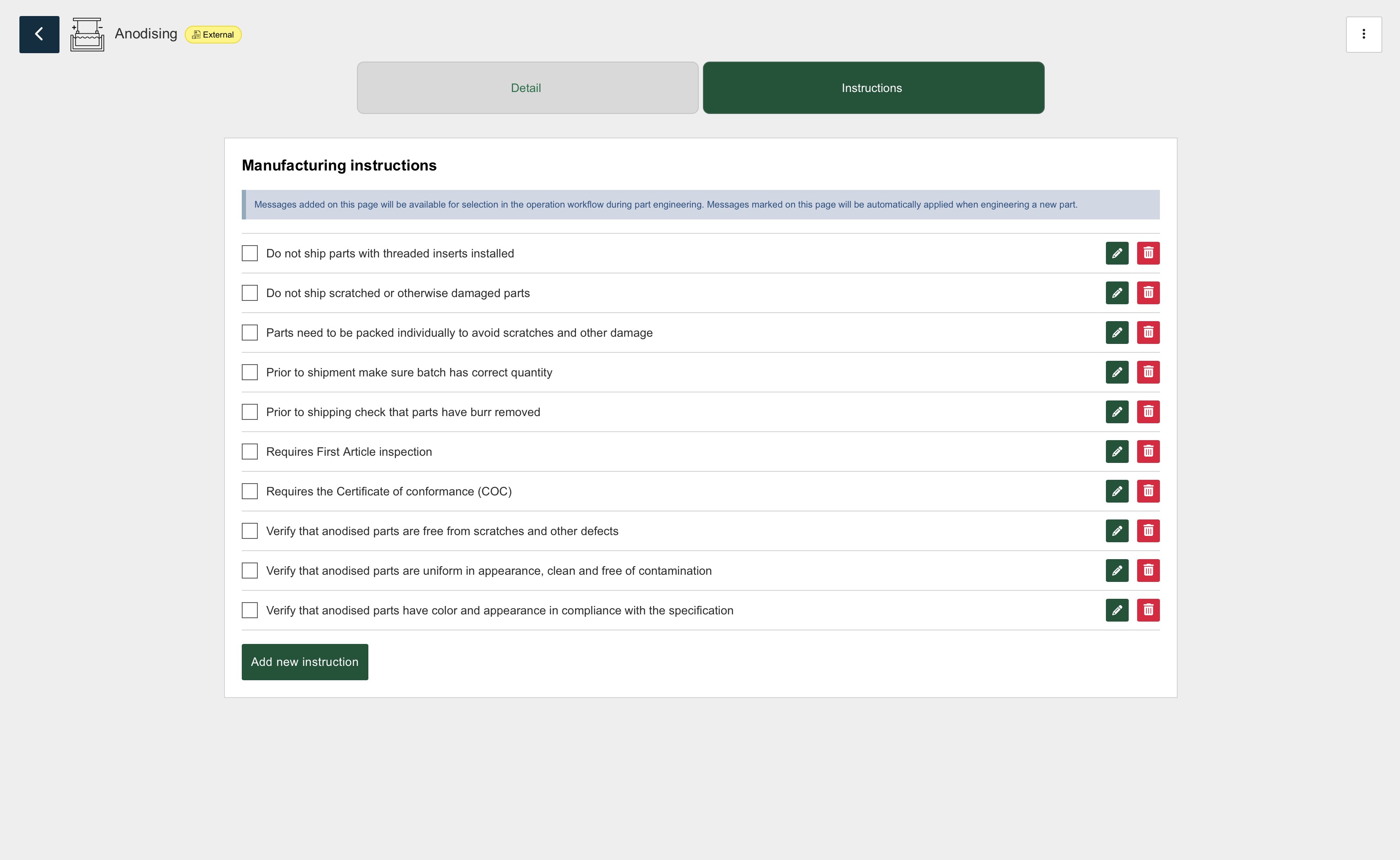Edit the 'Parts need to be packed individually' instruction
This screenshot has height=860, width=1400.
(1117, 333)
